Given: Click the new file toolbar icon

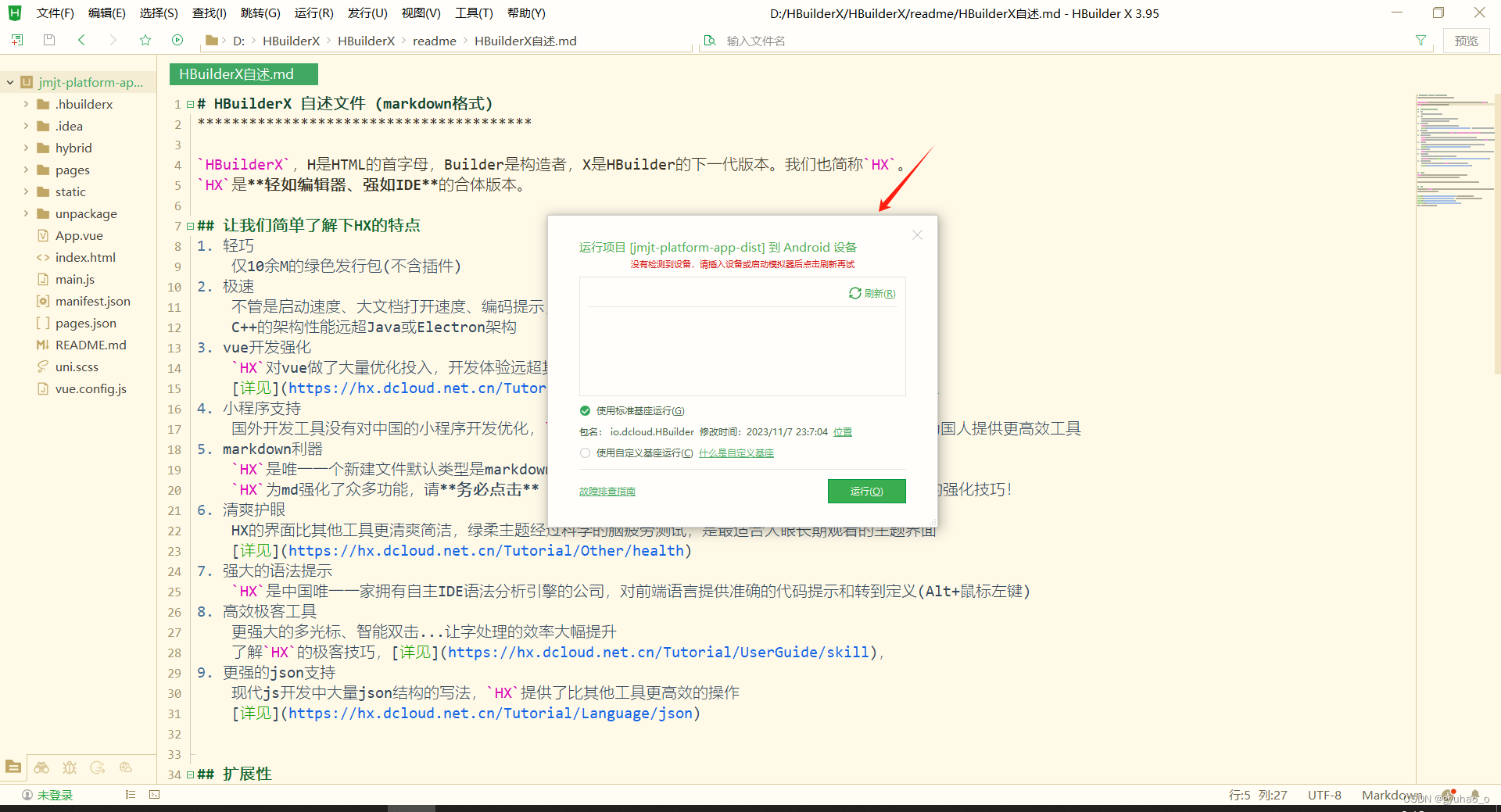Looking at the screenshot, I should click(x=17, y=40).
